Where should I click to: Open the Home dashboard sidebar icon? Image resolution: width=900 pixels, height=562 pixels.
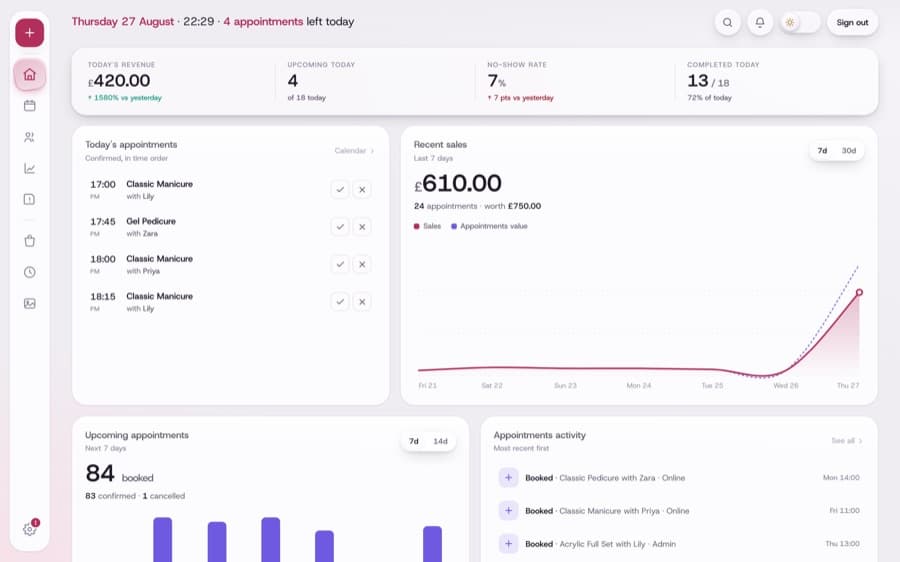pyautogui.click(x=30, y=75)
